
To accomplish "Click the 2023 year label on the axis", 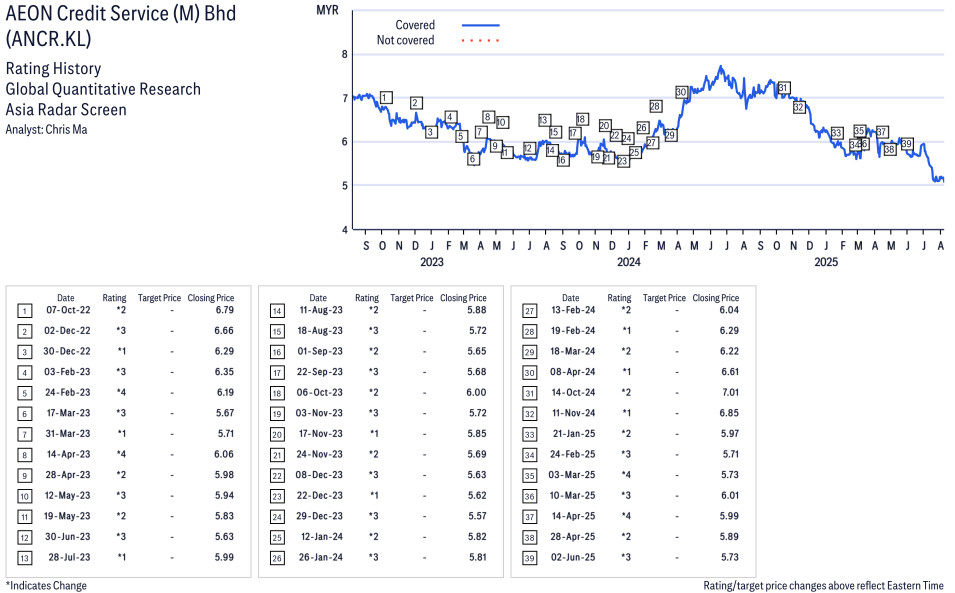I will 432,262.
